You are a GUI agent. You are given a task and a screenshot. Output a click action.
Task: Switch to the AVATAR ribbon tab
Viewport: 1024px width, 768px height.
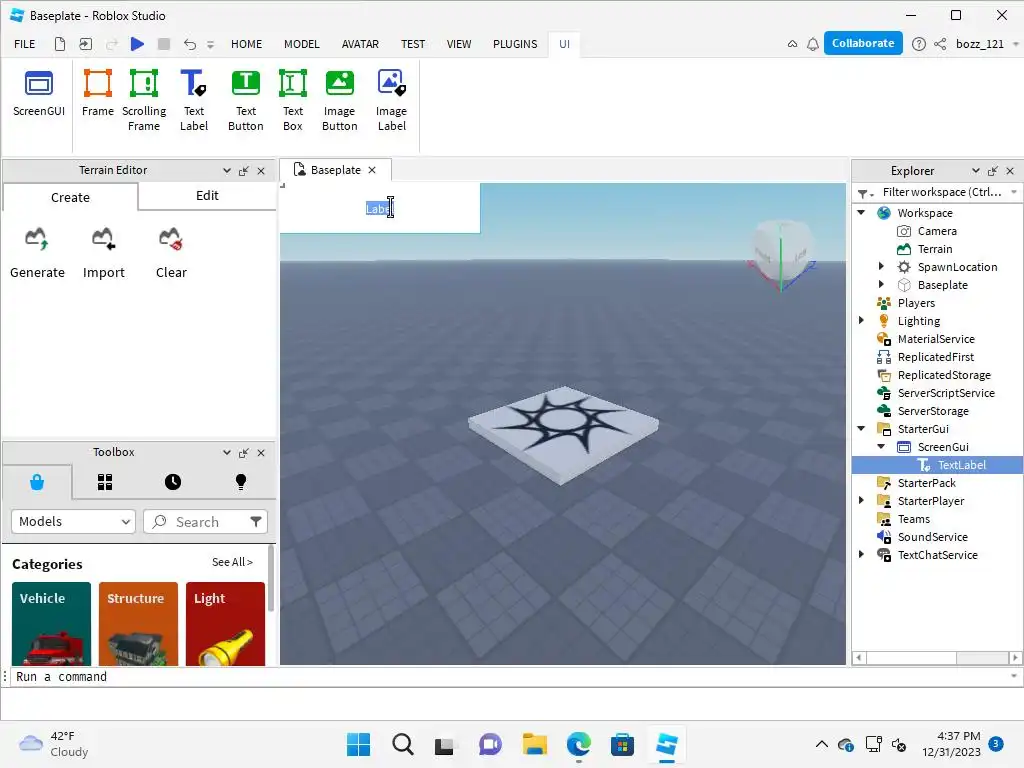[360, 44]
